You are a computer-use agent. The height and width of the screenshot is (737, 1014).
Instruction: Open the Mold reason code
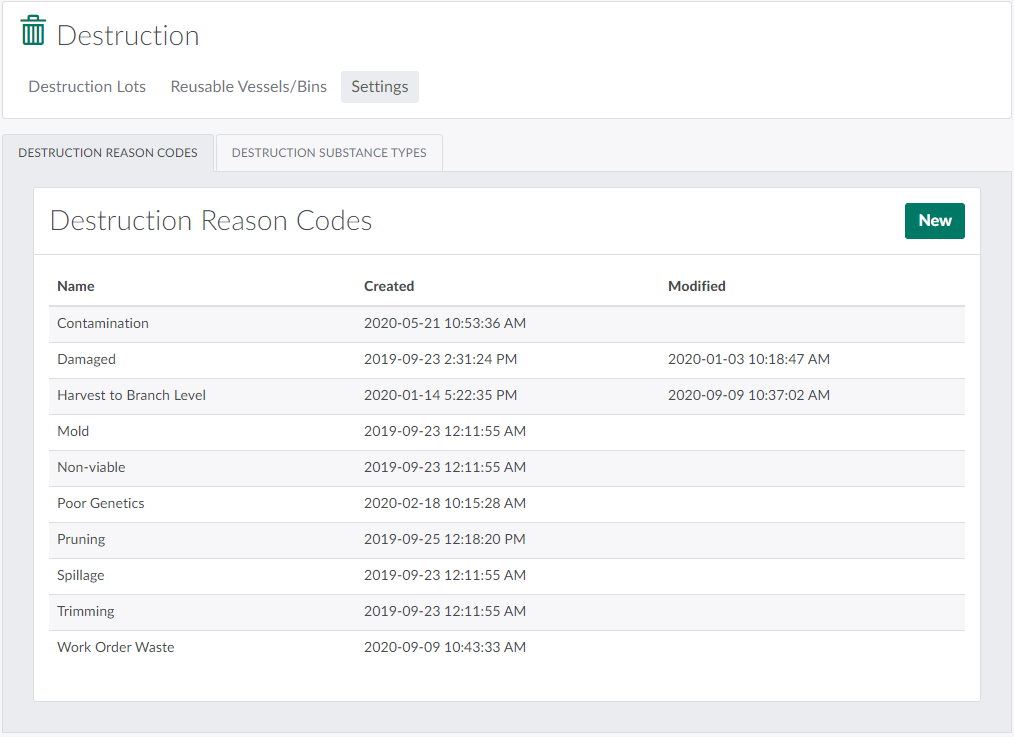coord(73,431)
